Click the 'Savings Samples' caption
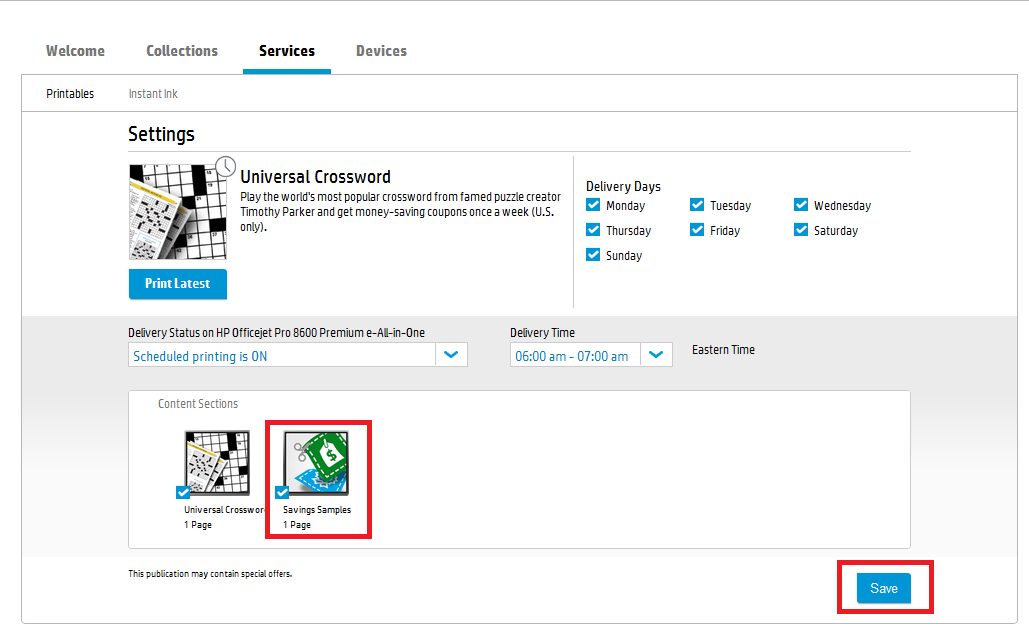 point(317,510)
